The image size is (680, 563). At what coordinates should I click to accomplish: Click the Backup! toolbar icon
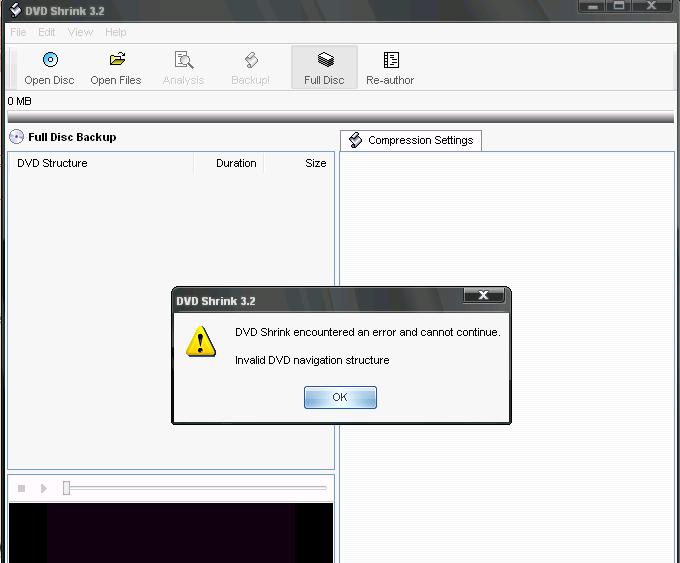coord(251,60)
